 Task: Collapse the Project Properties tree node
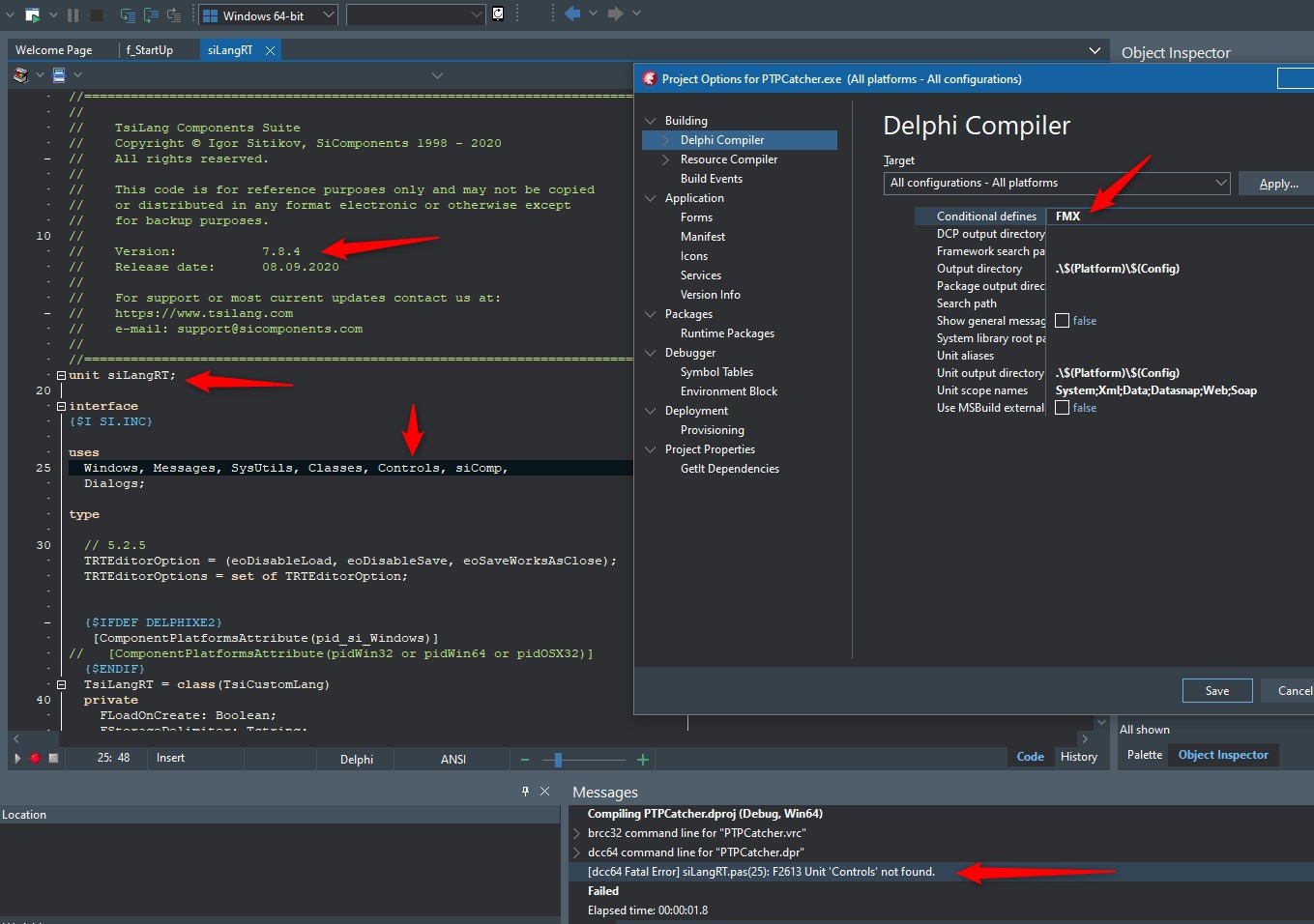tap(650, 449)
